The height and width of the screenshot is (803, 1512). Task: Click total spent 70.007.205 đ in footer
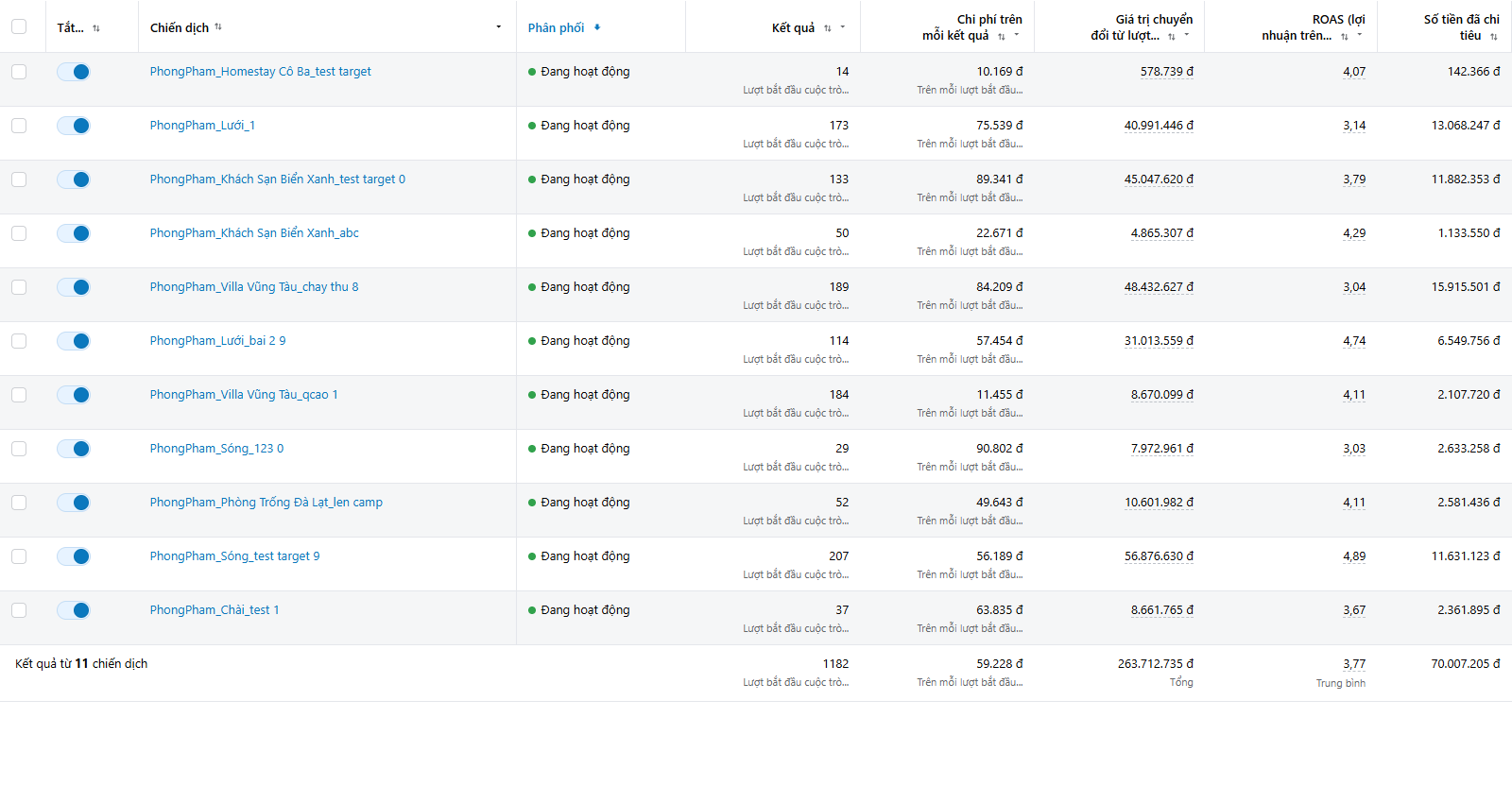pyautogui.click(x=1465, y=664)
